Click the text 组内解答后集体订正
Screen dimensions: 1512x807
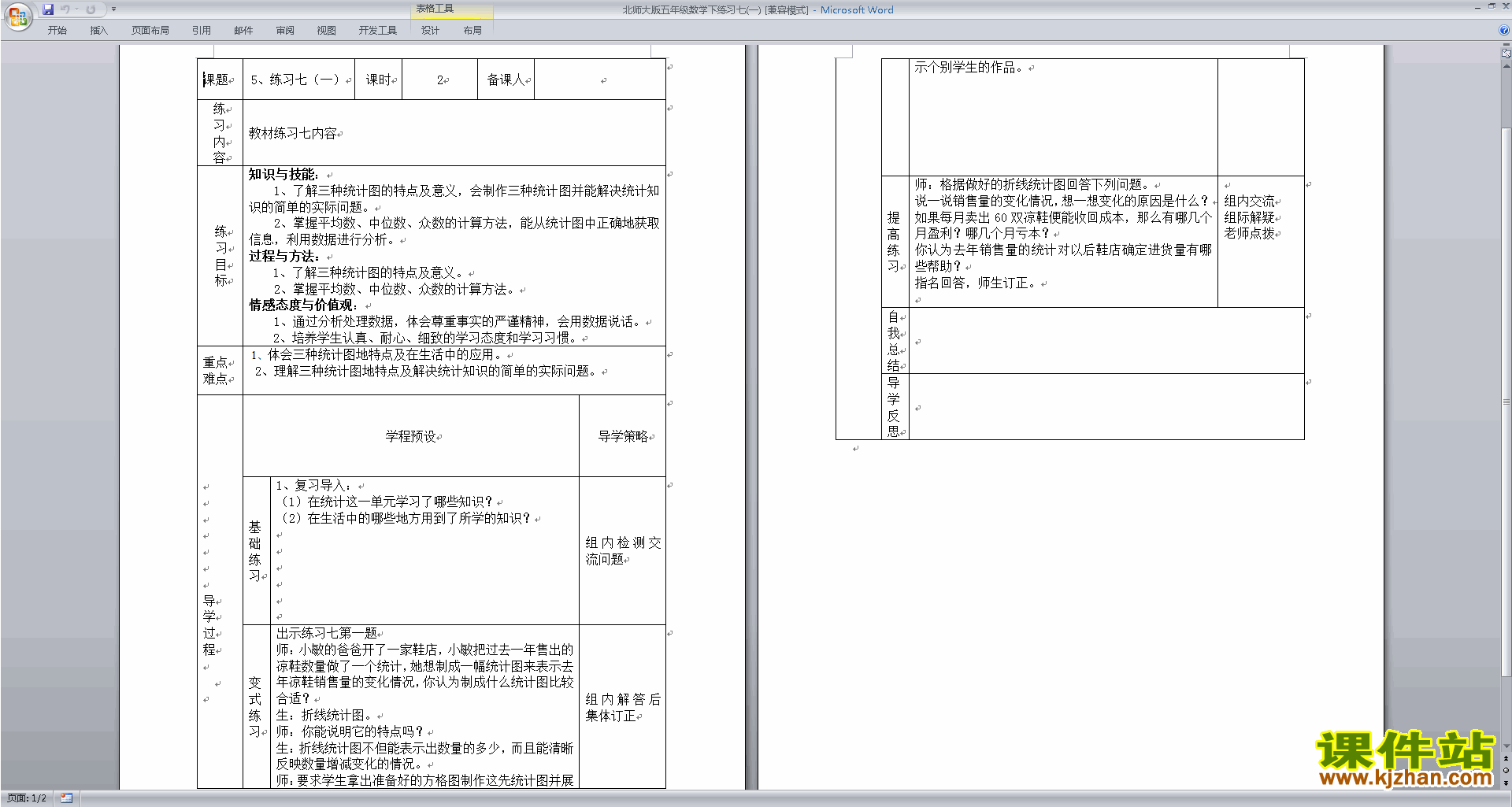coord(623,707)
